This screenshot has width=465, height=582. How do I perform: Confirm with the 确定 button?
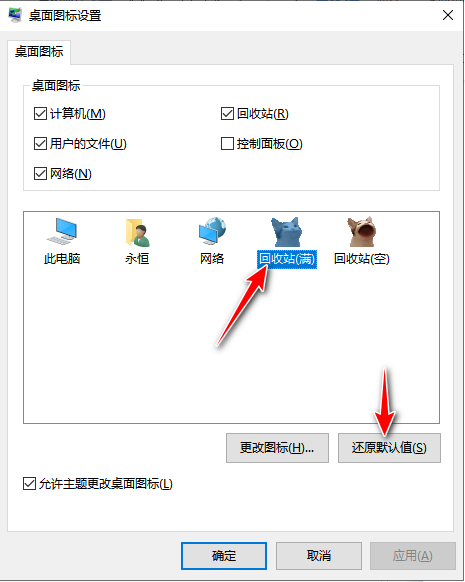coord(224,556)
